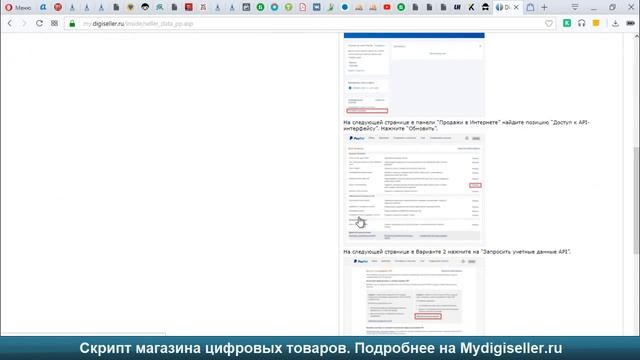Open the Opera Menu button
This screenshot has width=640, height=360.
tap(18, 7)
